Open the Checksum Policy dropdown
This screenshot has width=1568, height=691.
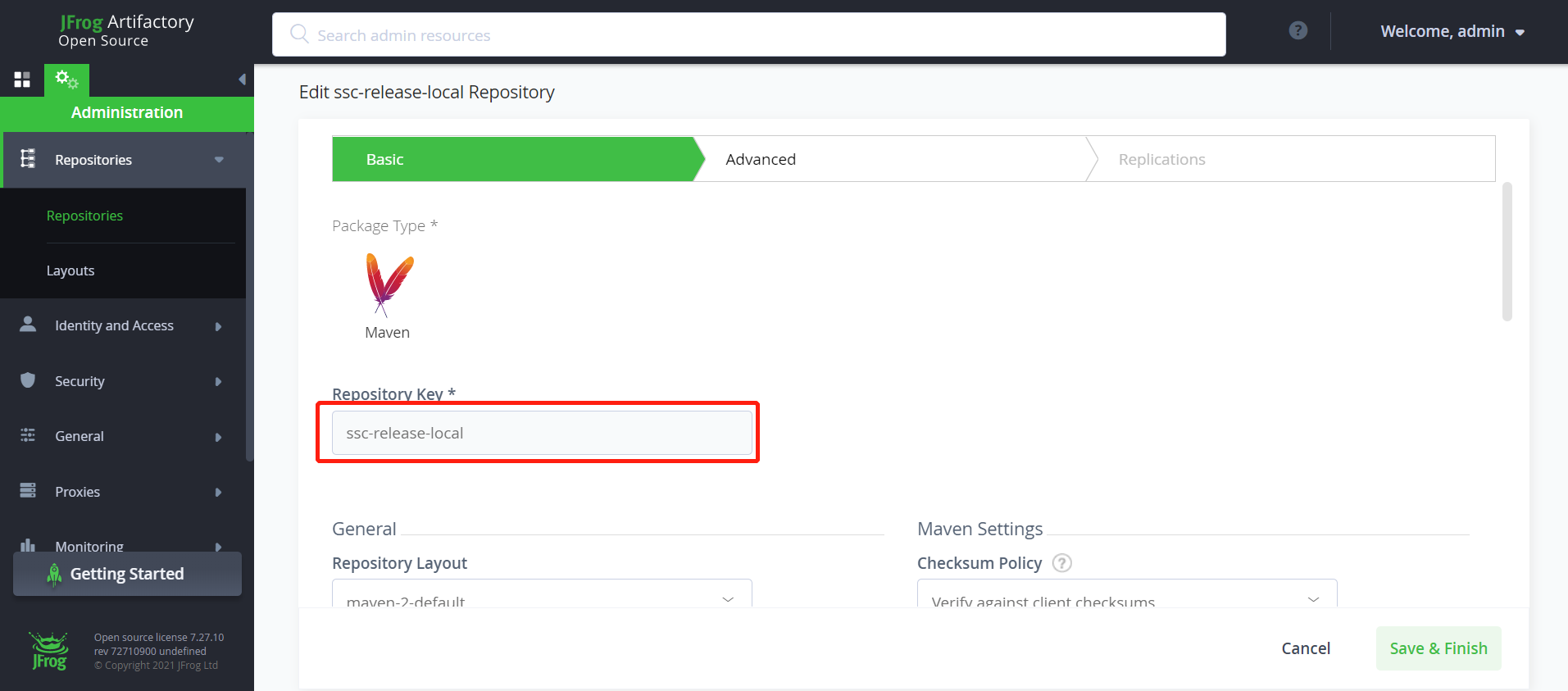[1127, 593]
